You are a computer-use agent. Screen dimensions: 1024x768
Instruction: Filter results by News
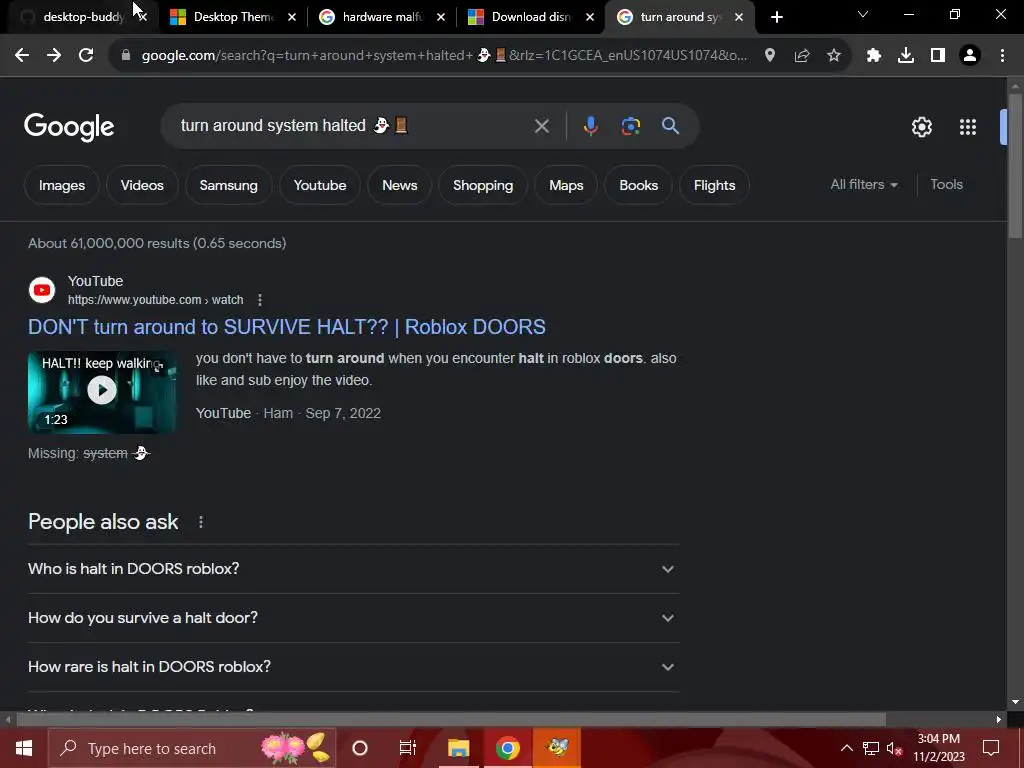pyautogui.click(x=400, y=185)
